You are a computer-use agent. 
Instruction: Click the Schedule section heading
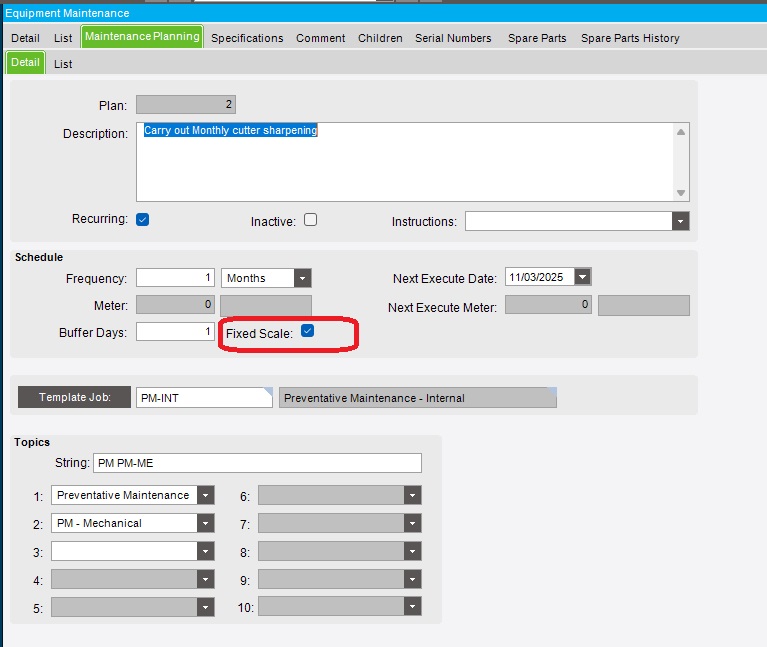pyautogui.click(x=39, y=257)
